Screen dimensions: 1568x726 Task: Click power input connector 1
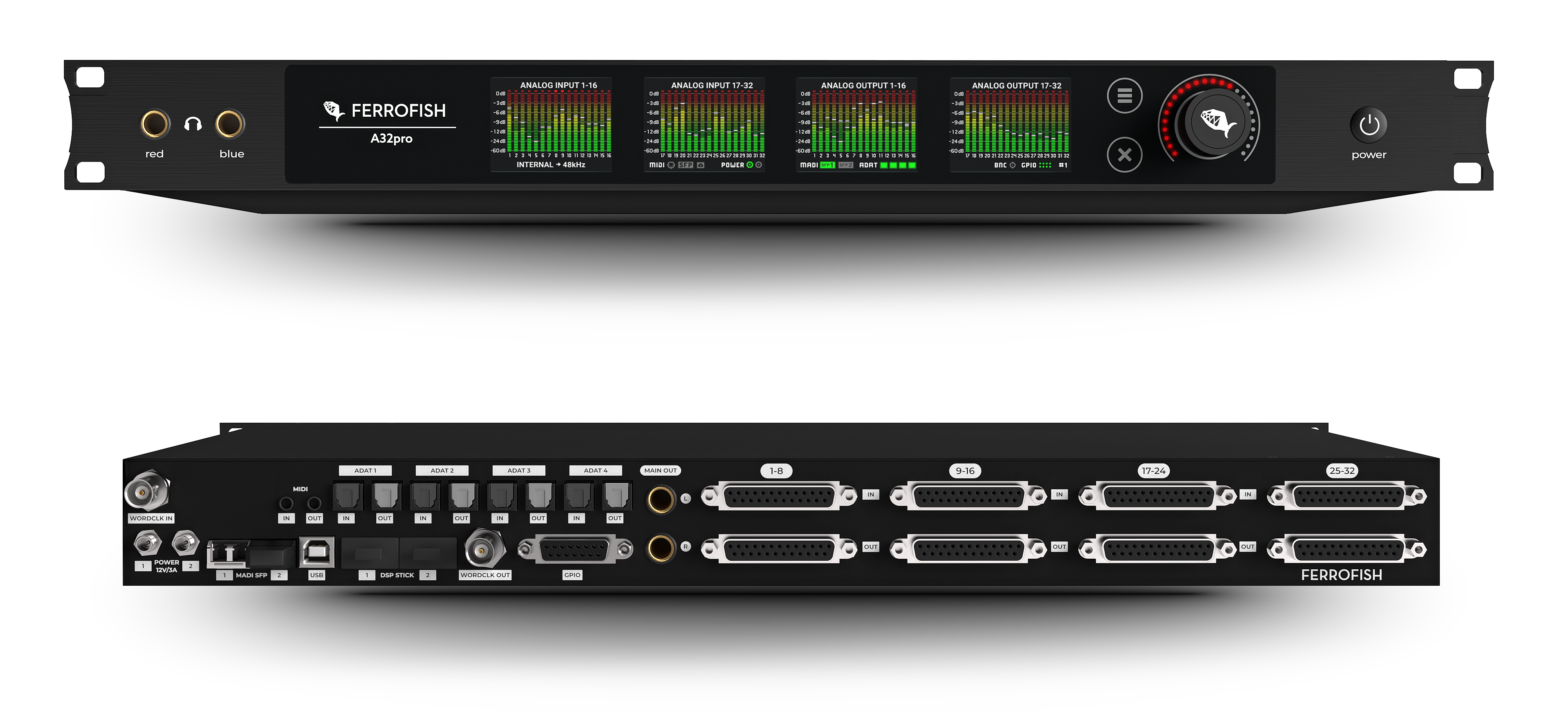tap(147, 543)
